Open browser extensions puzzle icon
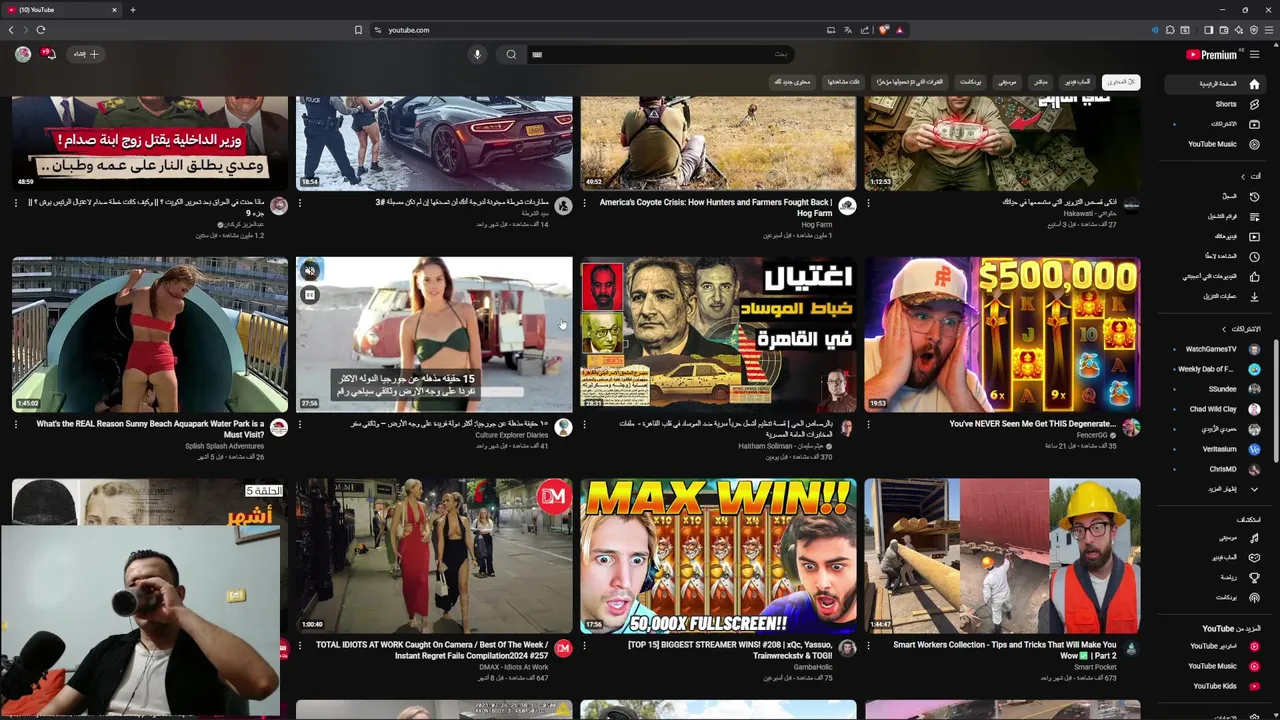The width and height of the screenshot is (1280, 720). pyautogui.click(x=1170, y=30)
